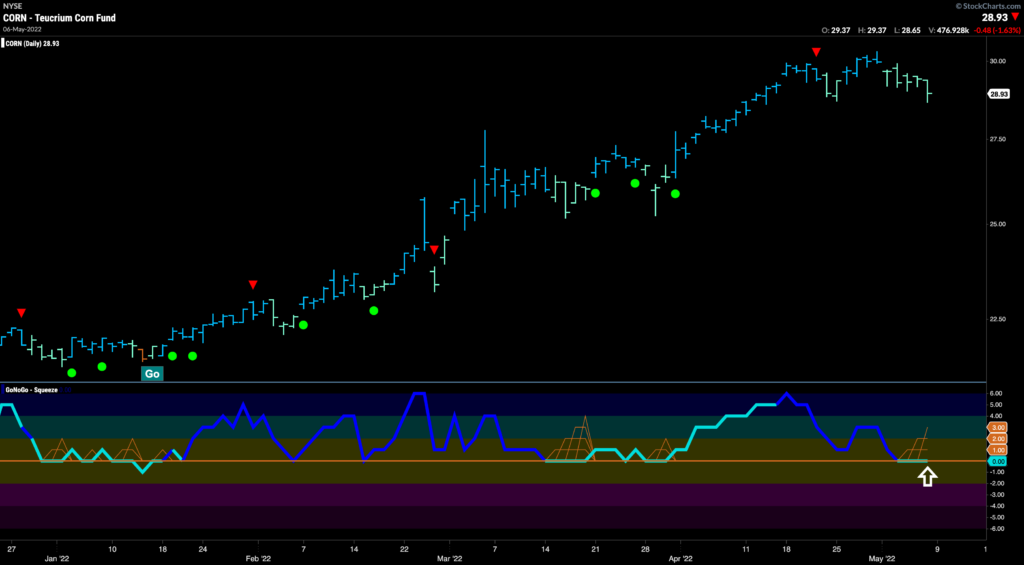
Task: Click the green dot beneath the February 7 bars
Action: tap(303, 325)
